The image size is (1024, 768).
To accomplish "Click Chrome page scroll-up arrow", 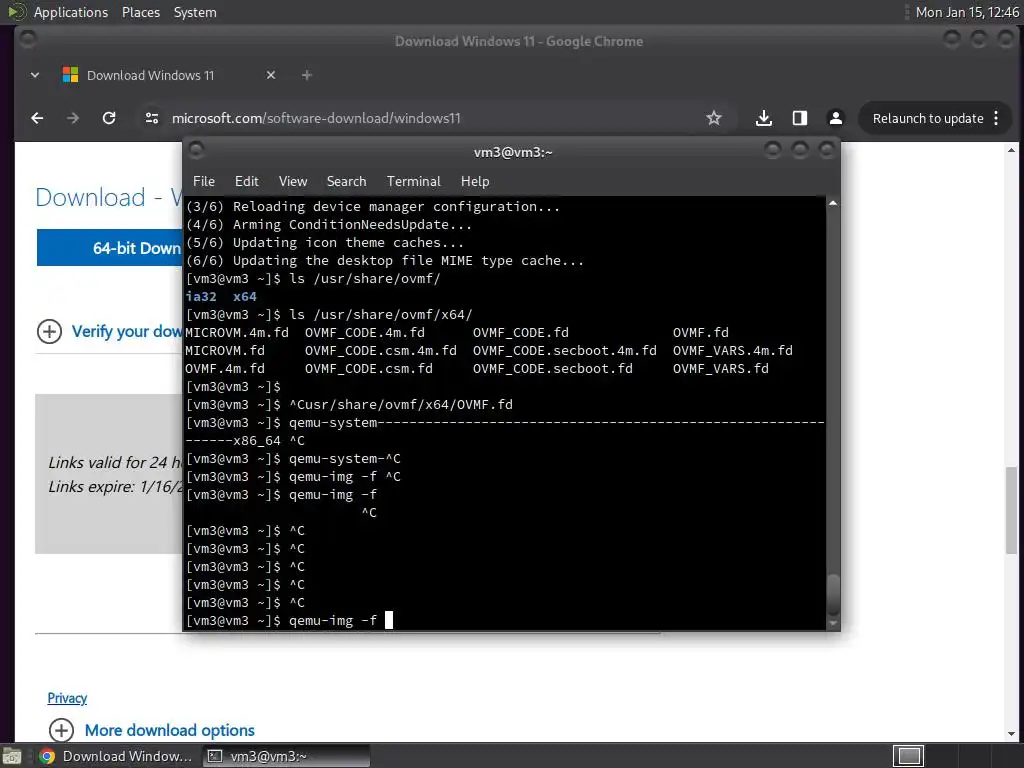I will click(x=1011, y=150).
